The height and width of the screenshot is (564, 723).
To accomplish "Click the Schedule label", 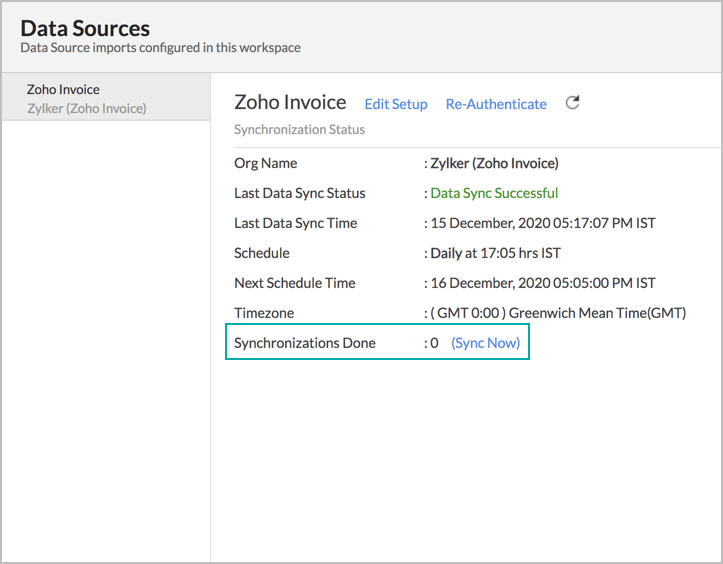I will 261,253.
